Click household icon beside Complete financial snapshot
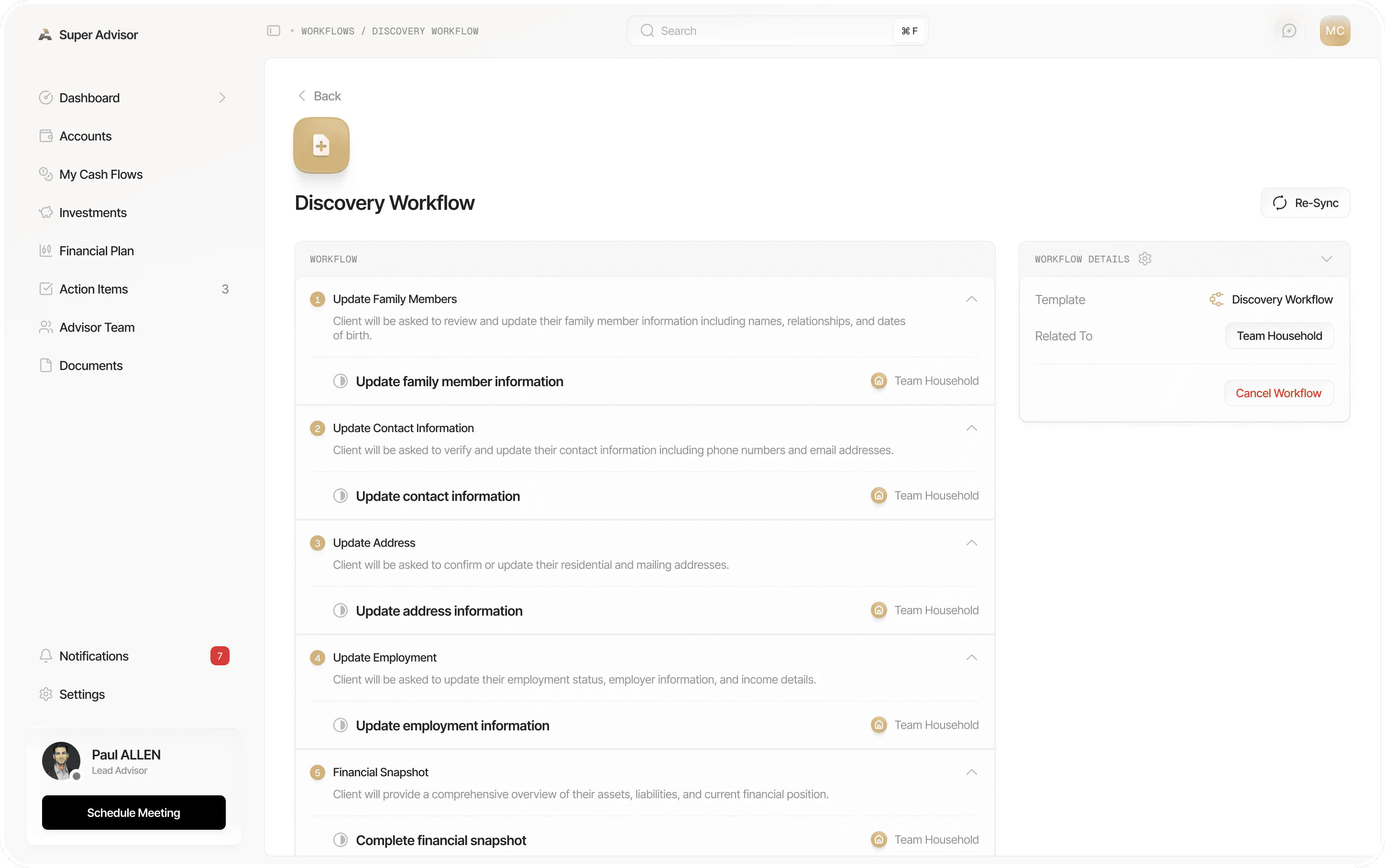The width and height of the screenshot is (1385, 868). pos(879,840)
